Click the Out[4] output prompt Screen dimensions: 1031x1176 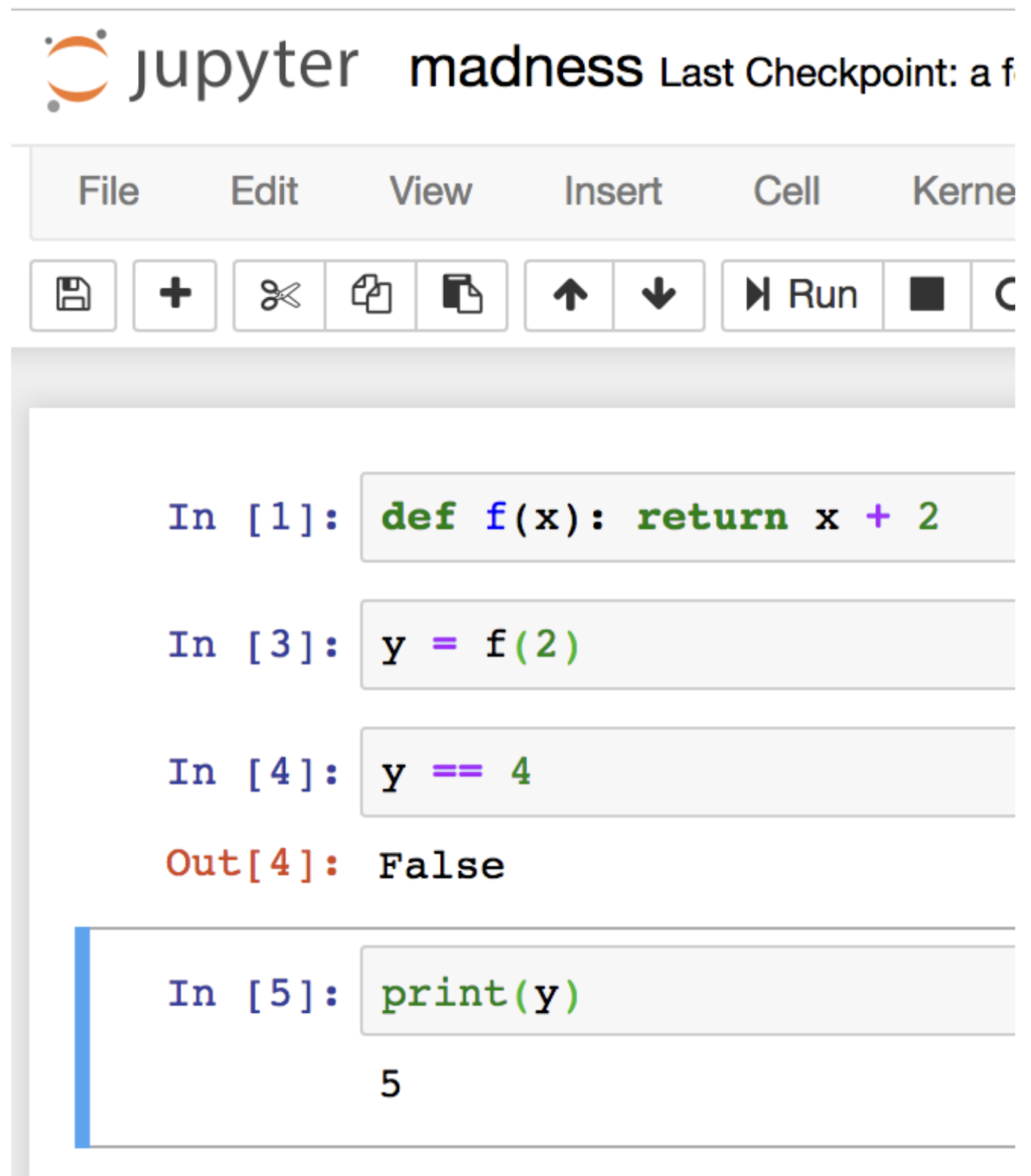point(253,864)
